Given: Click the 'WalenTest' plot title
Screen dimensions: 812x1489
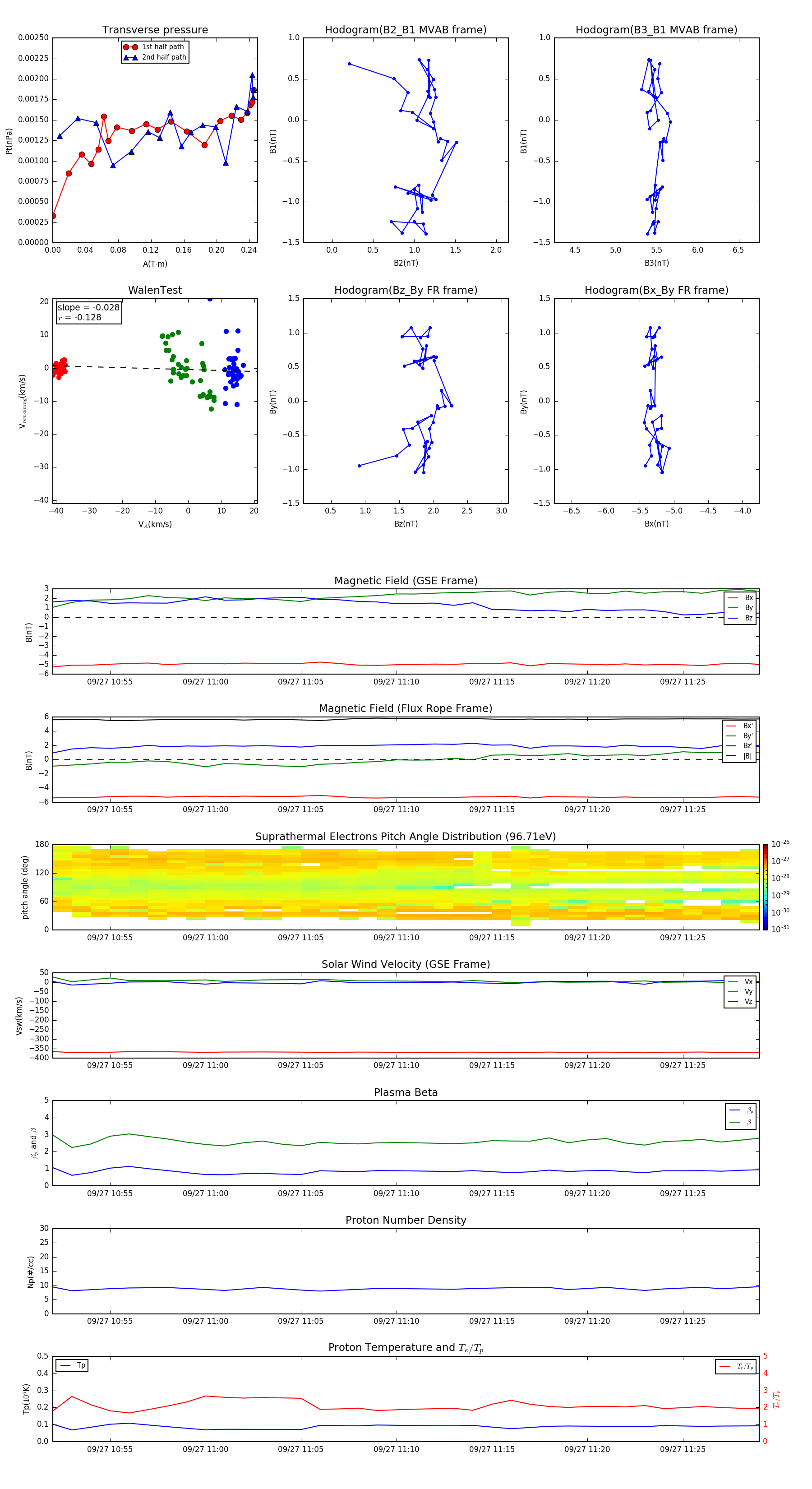Looking at the screenshot, I should point(155,290).
